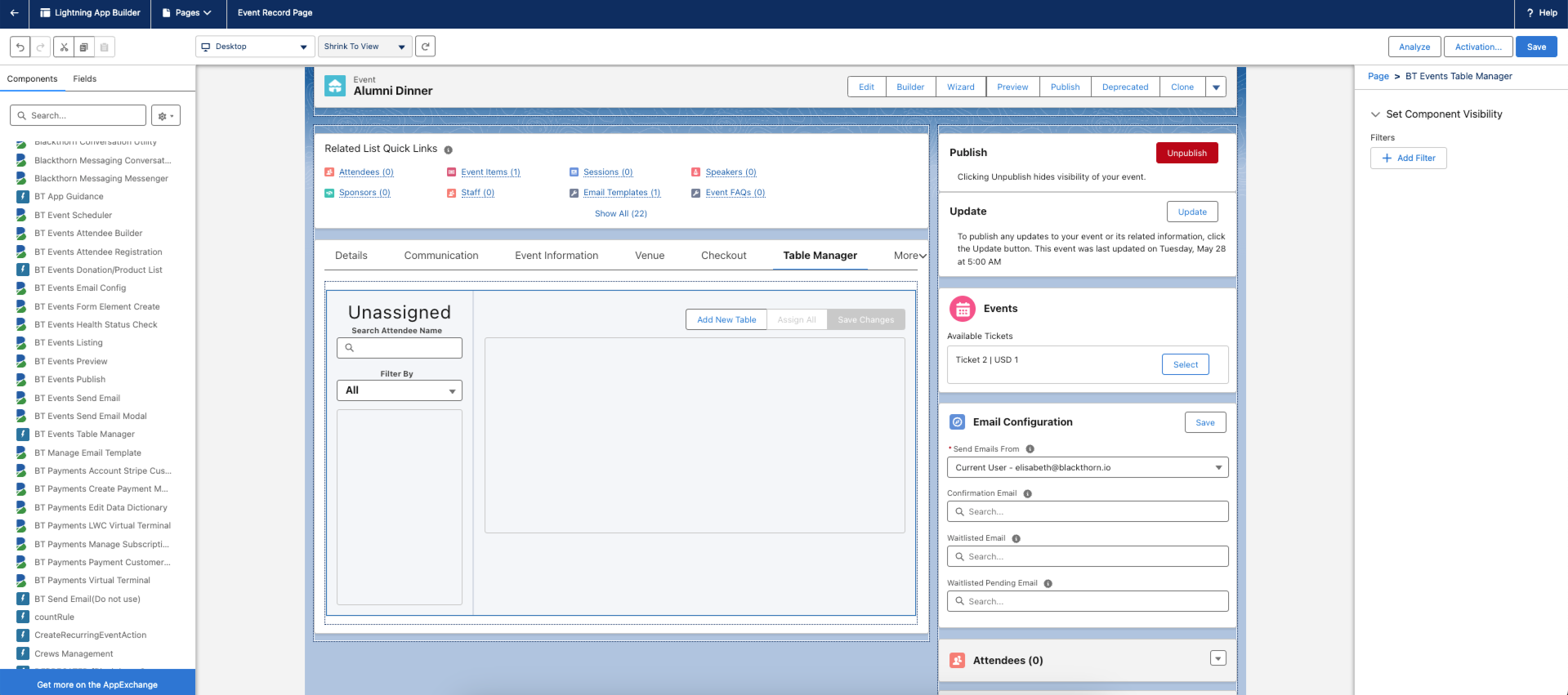Paste the copied component
Screen dimensions: 1568x695
[x=104, y=47]
